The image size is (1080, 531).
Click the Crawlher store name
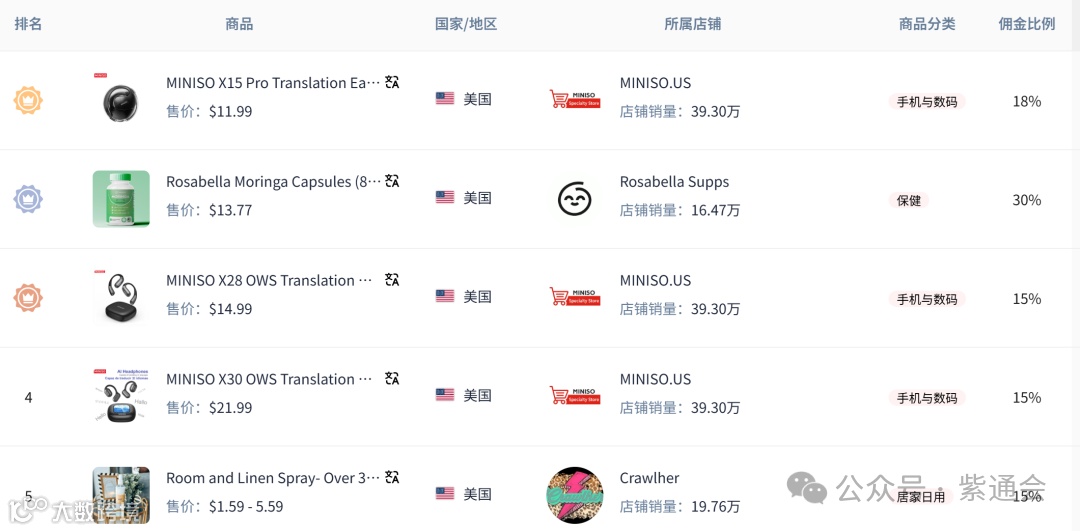click(650, 478)
